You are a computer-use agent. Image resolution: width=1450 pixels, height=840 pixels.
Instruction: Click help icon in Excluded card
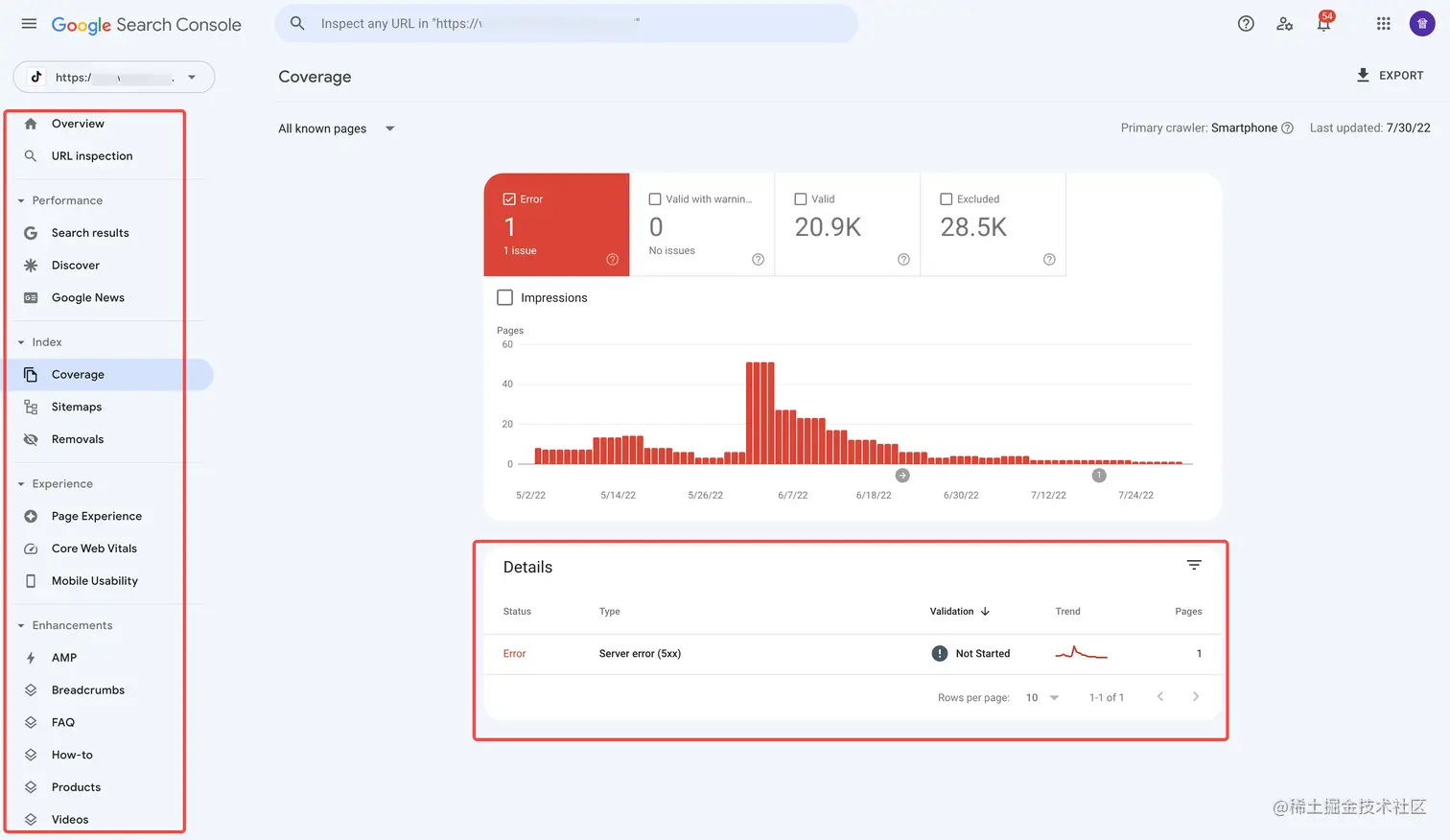point(1049,260)
